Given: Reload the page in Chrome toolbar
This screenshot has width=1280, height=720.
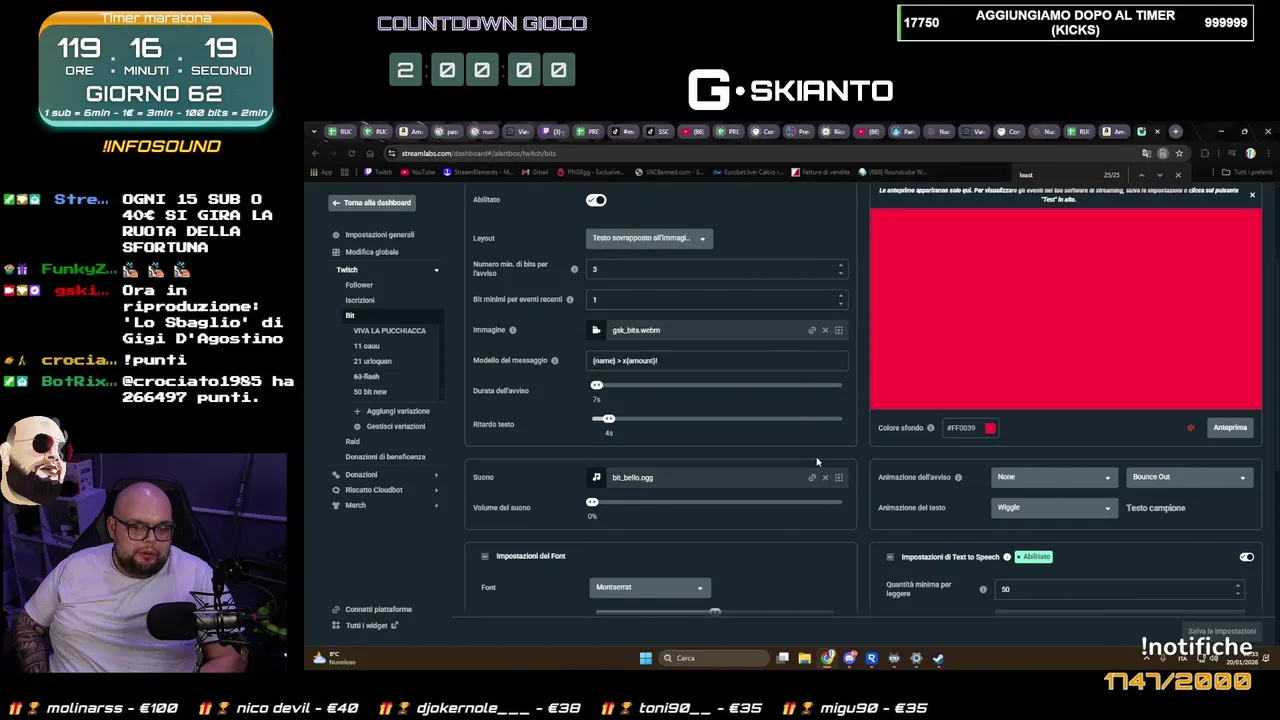Looking at the screenshot, I should pos(351,153).
